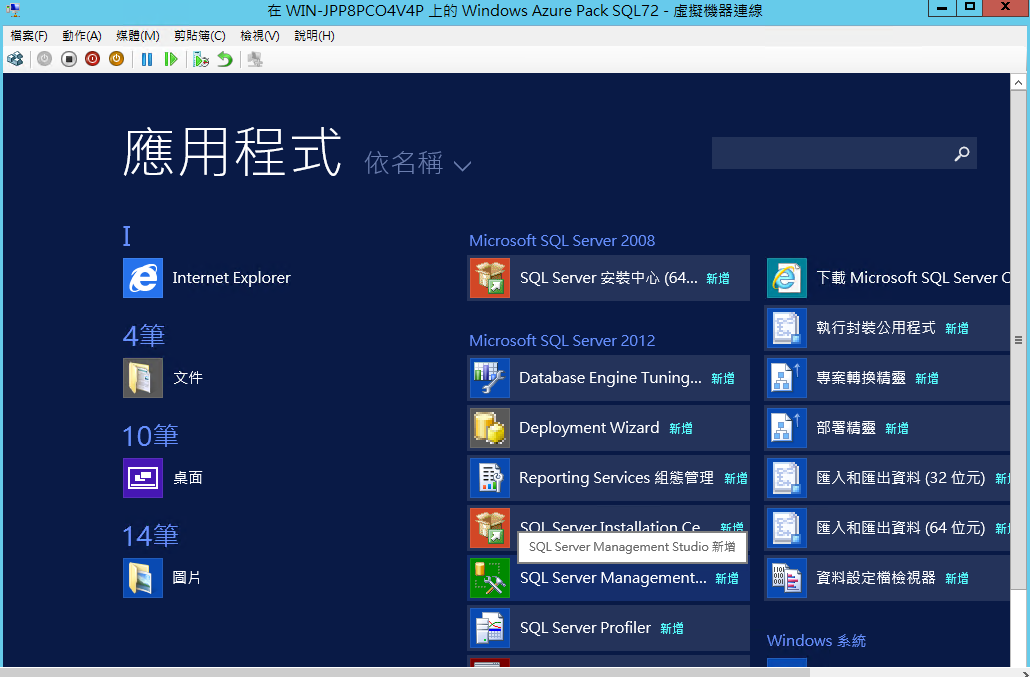
Task: Open the 媒體(M) menu
Action: [137, 35]
